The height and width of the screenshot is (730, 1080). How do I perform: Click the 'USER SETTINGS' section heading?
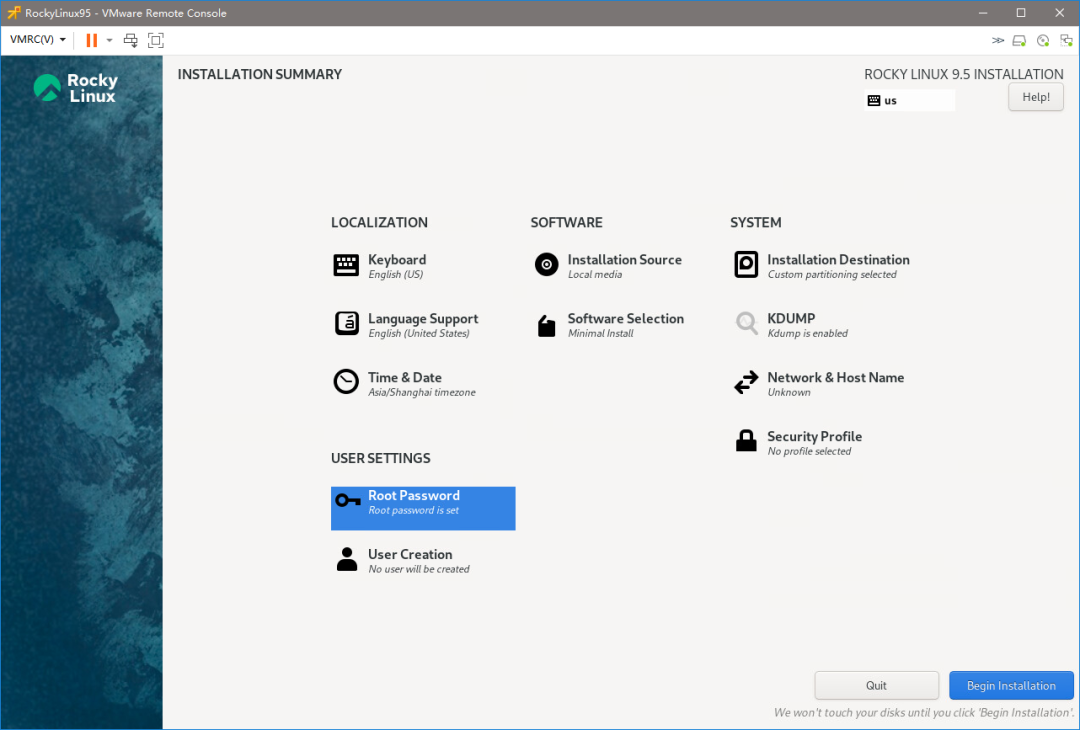tap(380, 459)
